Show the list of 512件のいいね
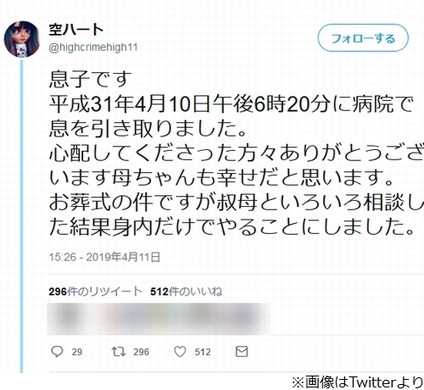424x390 pixels. [x=186, y=292]
